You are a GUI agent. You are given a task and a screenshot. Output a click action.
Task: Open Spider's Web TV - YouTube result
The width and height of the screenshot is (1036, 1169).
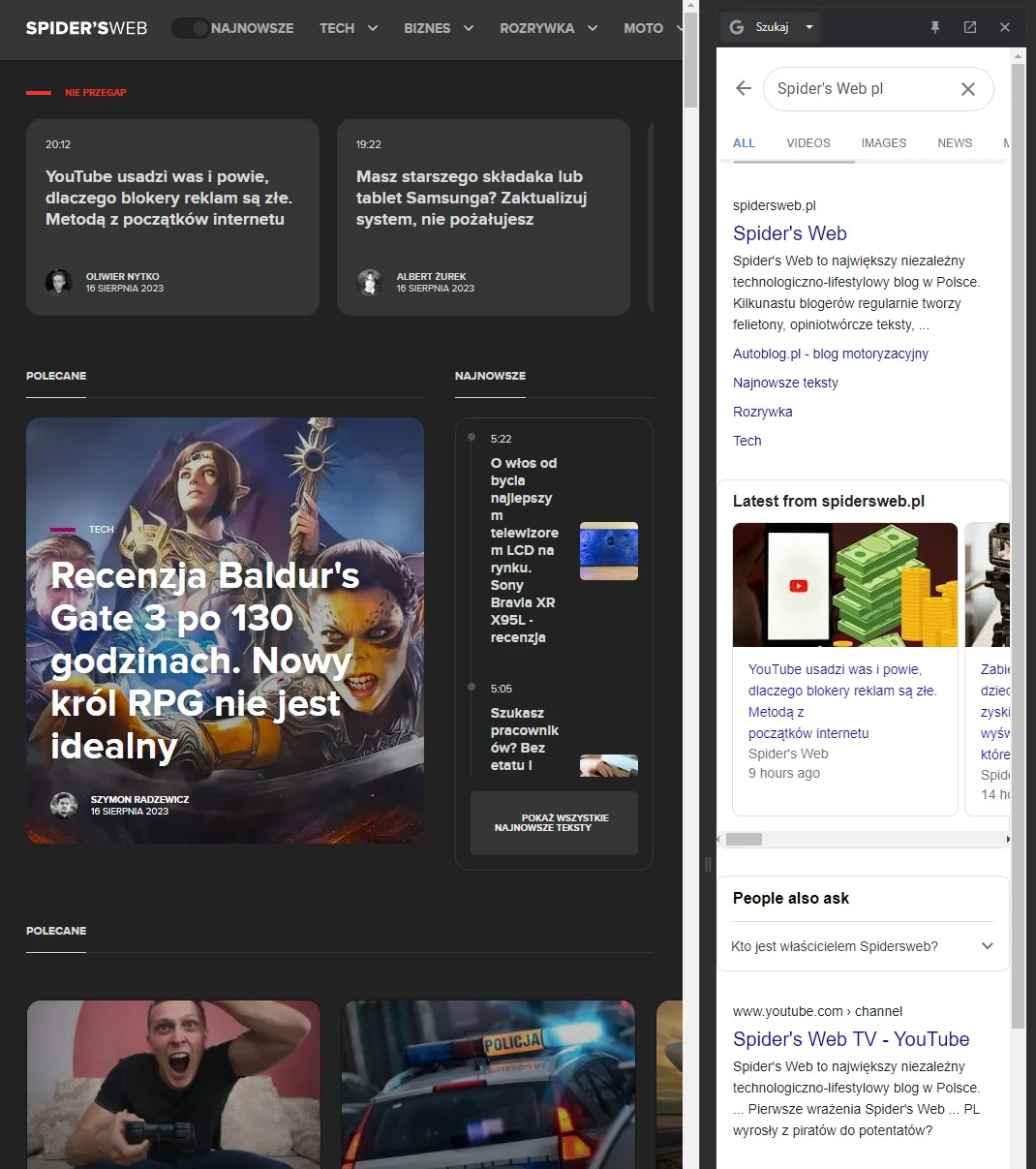[851, 1039]
